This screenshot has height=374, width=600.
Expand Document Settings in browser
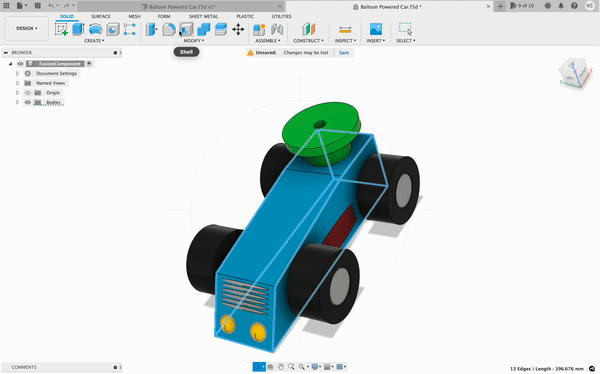point(17,73)
